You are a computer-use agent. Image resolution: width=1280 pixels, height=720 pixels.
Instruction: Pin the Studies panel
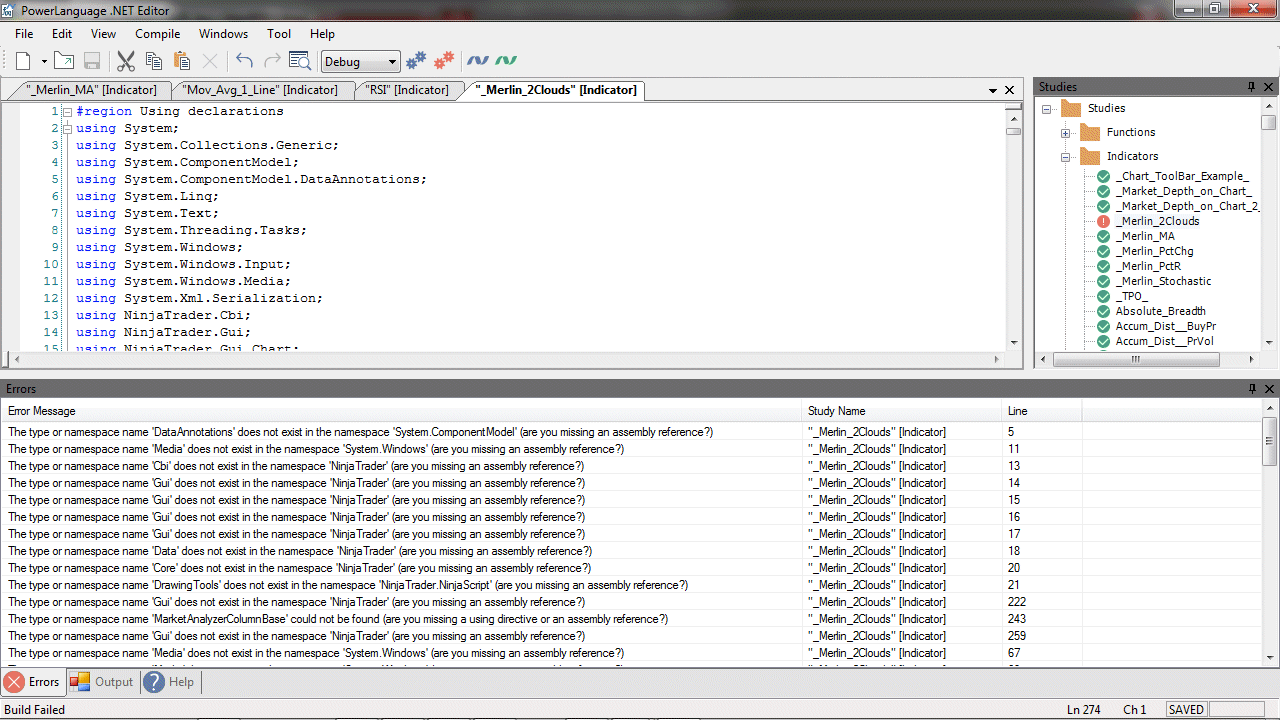1251,87
